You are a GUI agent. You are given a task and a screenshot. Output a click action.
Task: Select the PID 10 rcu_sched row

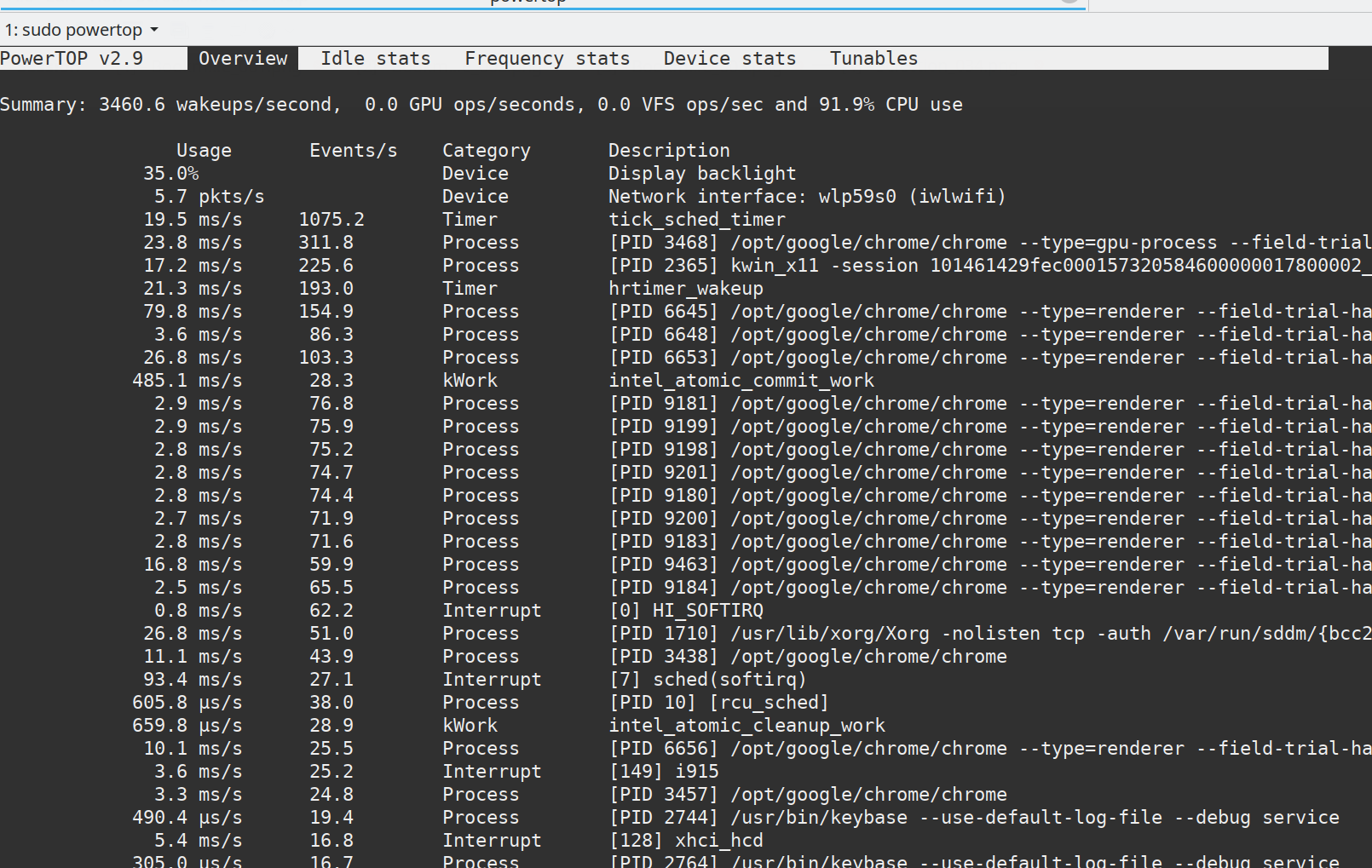pos(686,702)
